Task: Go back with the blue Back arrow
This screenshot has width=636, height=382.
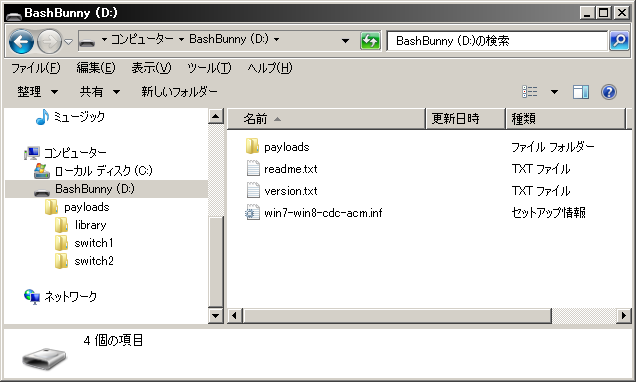Action: tap(21, 41)
